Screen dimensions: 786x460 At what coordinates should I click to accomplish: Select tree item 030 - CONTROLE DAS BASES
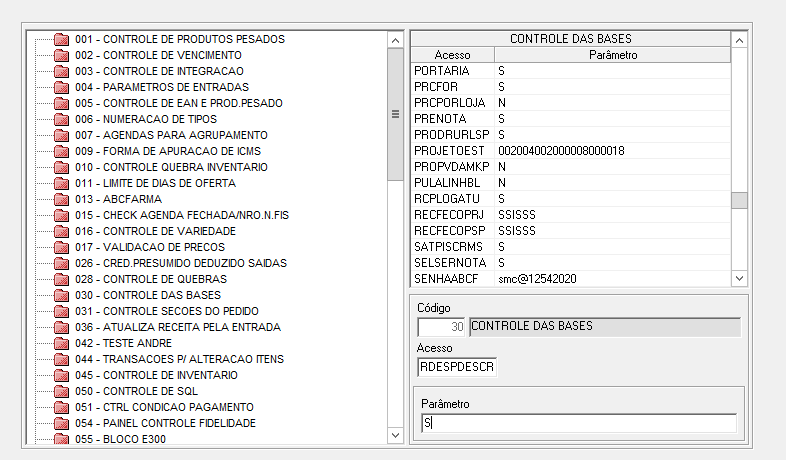148,295
